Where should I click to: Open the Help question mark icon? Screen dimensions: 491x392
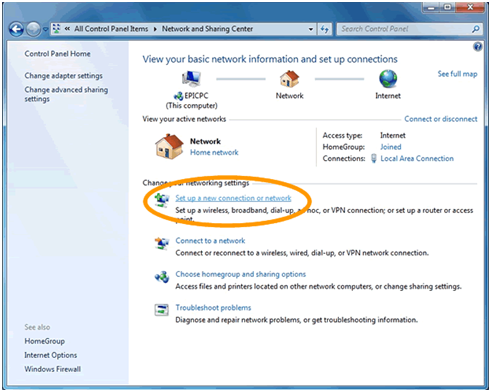point(478,47)
